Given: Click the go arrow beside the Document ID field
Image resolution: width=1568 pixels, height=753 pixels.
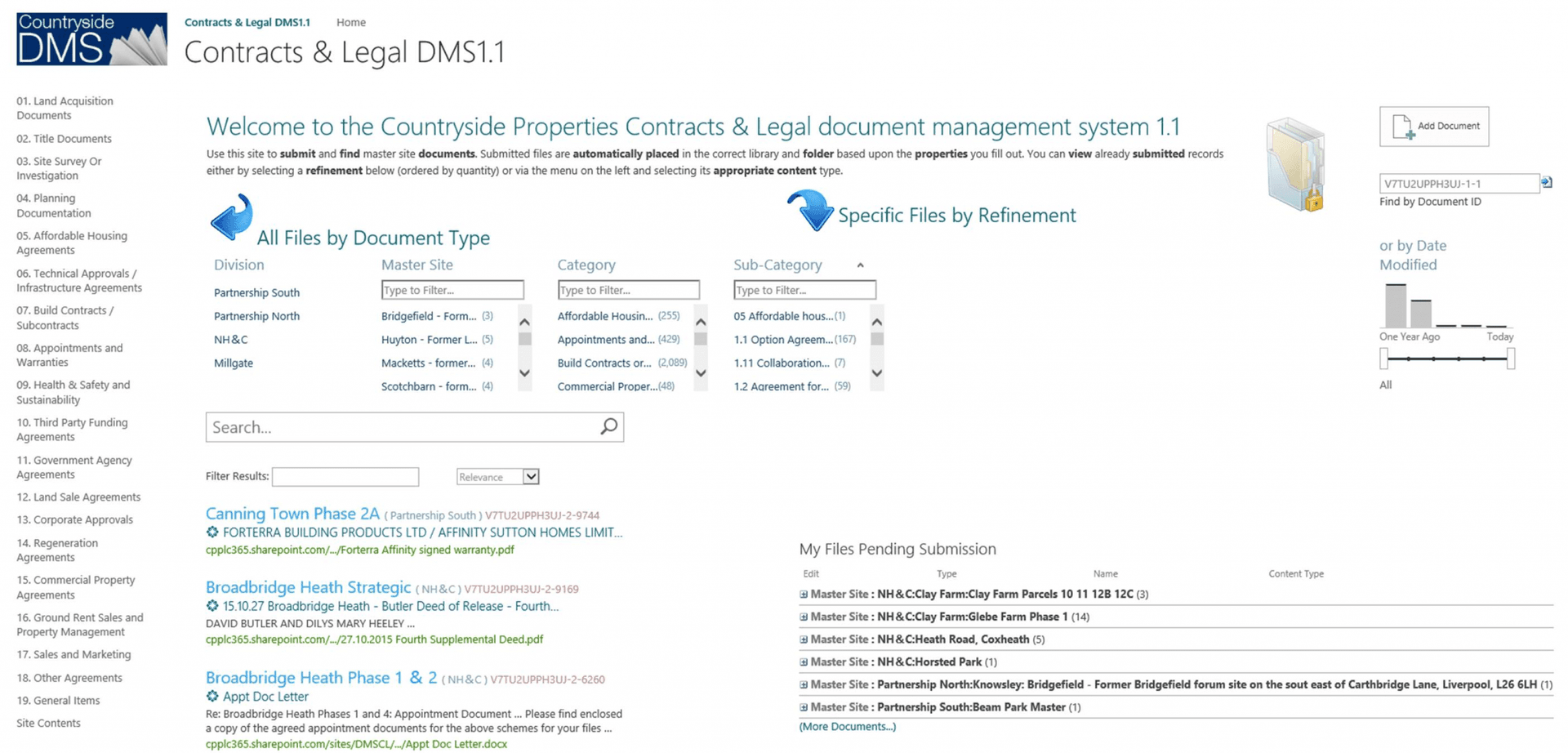Looking at the screenshot, I should click(x=1547, y=183).
